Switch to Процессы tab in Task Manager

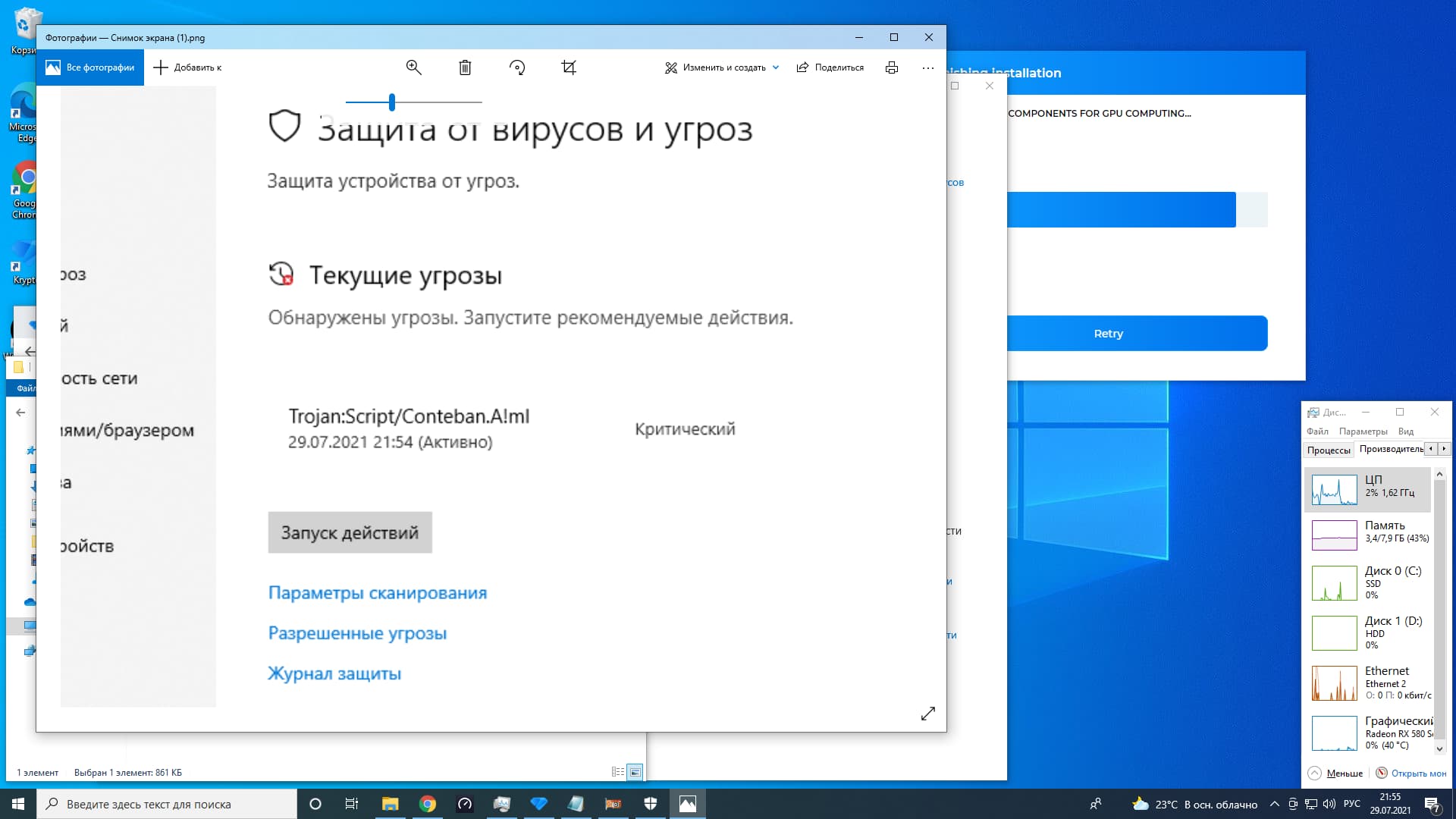pos(1329,450)
